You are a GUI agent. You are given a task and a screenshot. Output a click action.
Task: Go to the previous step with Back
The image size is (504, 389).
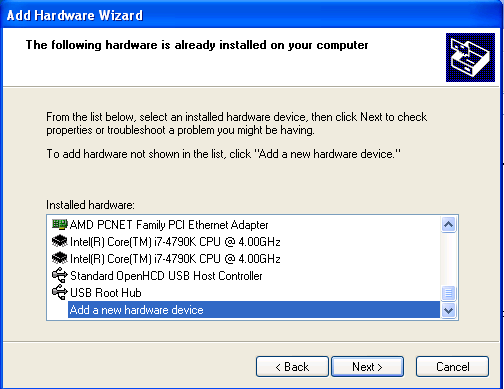click(292, 367)
